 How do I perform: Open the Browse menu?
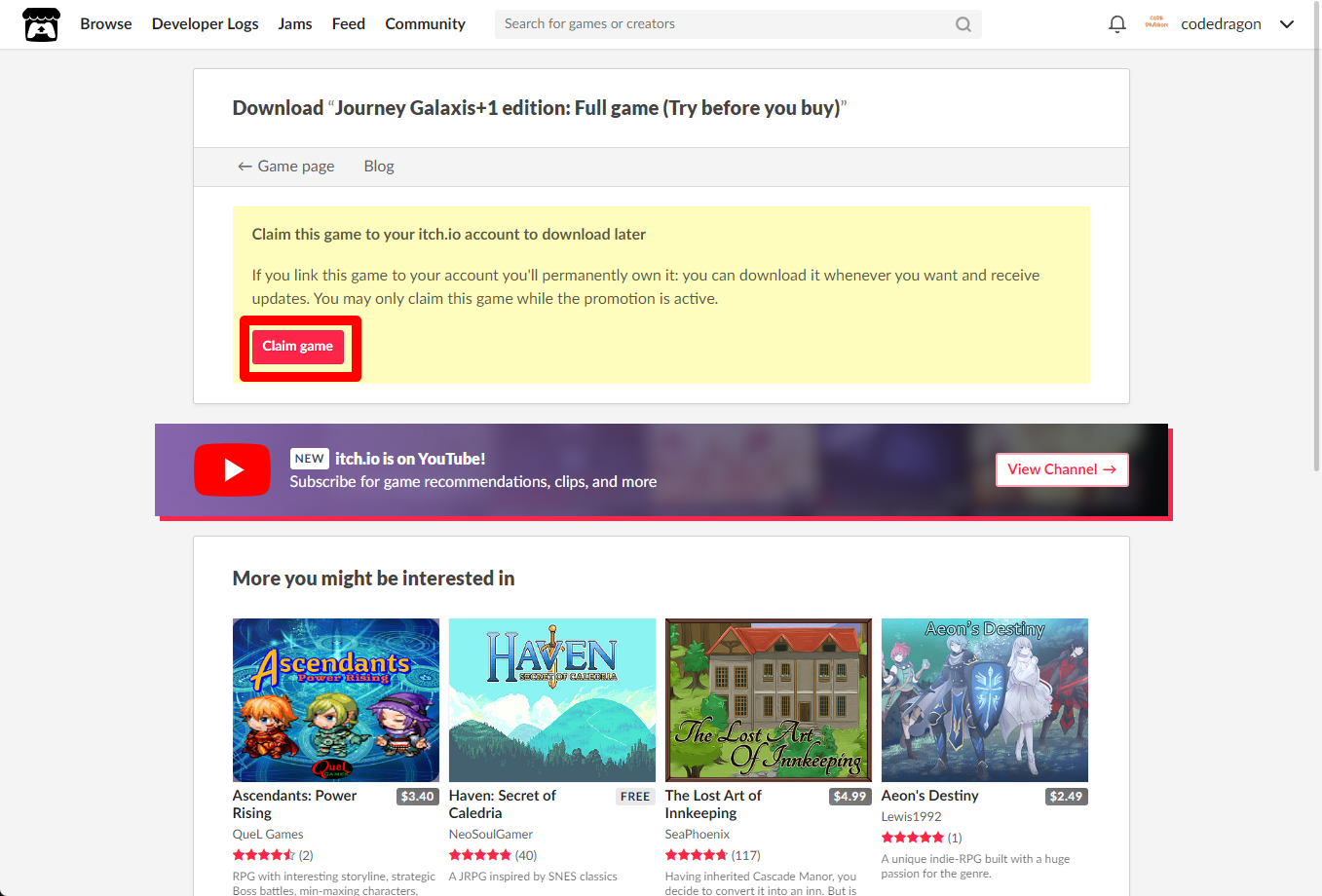pyautogui.click(x=106, y=24)
